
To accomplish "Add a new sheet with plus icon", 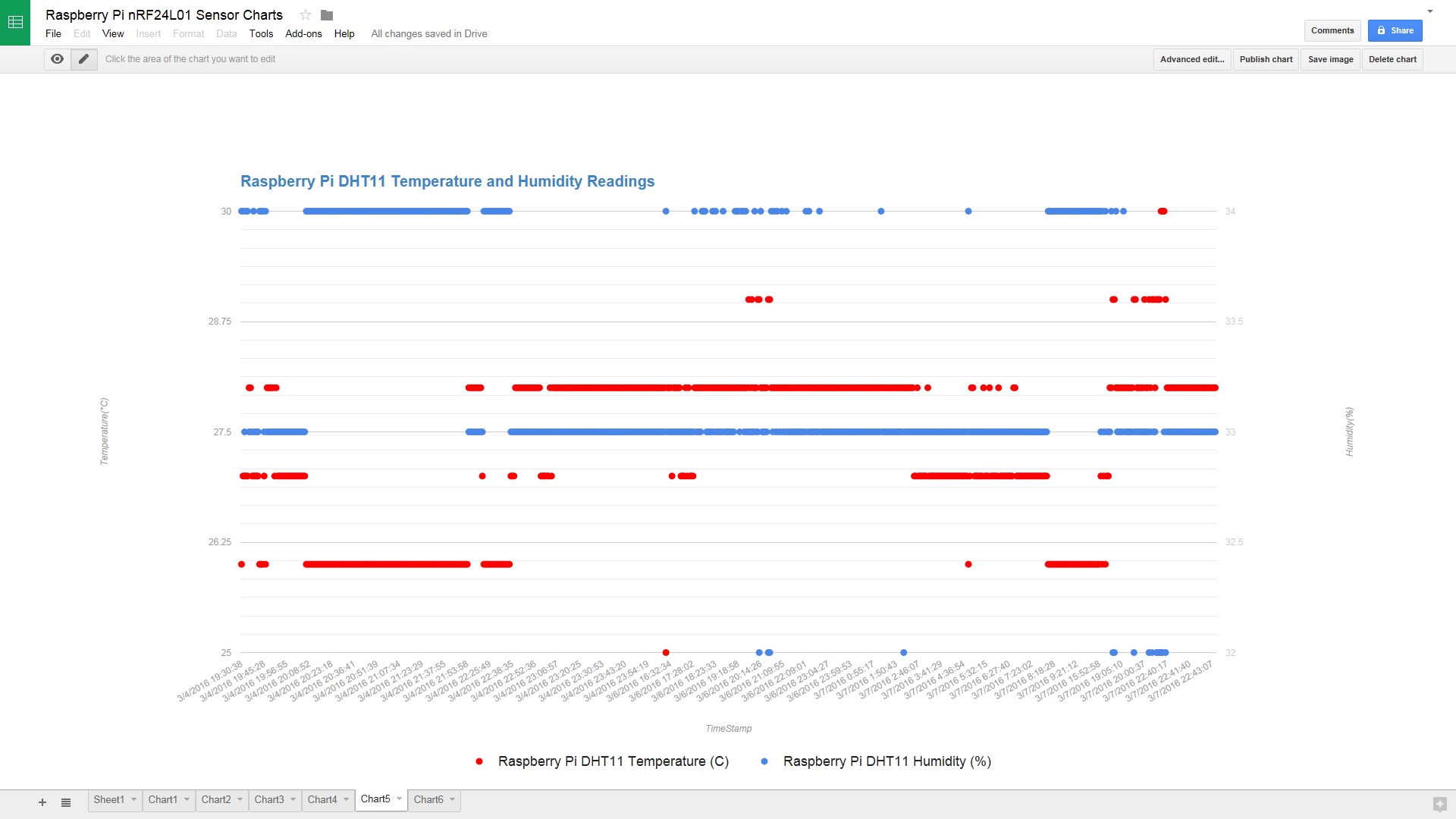I will [42, 802].
